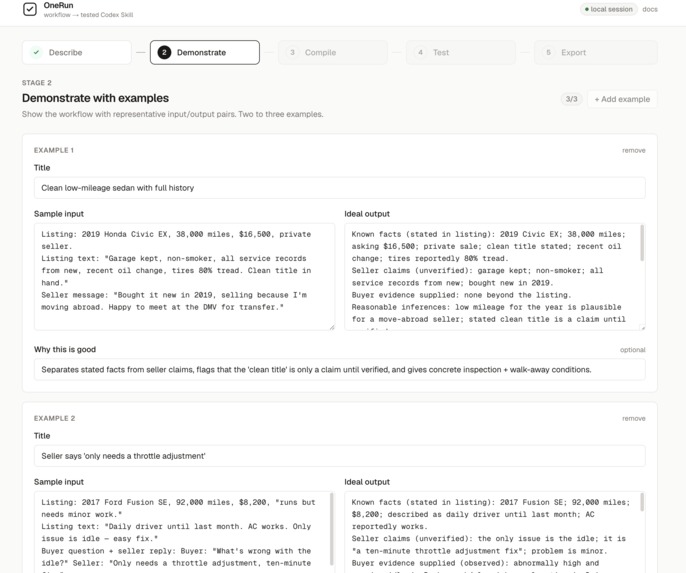Click the Example 2 Title label
Image resolution: width=686 pixels, height=573 pixels.
pos(42,436)
